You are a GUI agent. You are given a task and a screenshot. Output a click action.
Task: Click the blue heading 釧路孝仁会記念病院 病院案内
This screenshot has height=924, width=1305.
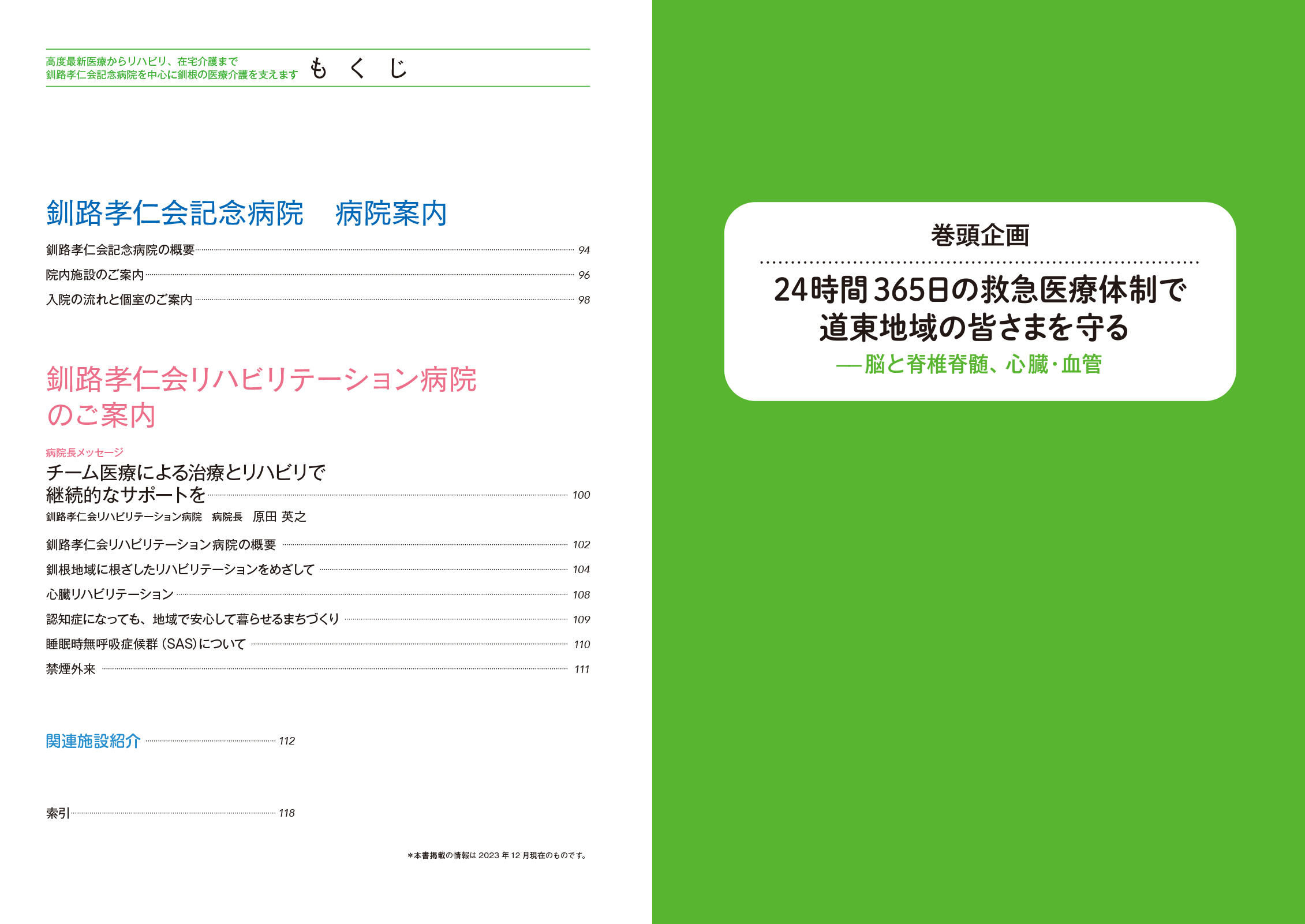247,213
